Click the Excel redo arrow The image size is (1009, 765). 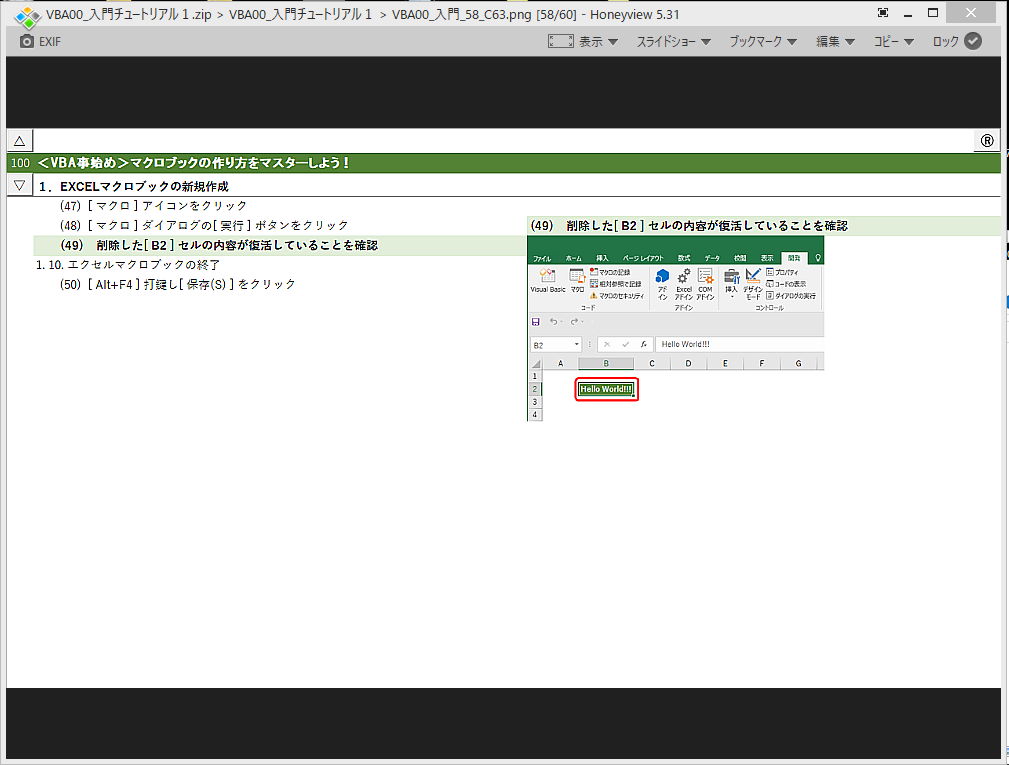pyautogui.click(x=574, y=322)
